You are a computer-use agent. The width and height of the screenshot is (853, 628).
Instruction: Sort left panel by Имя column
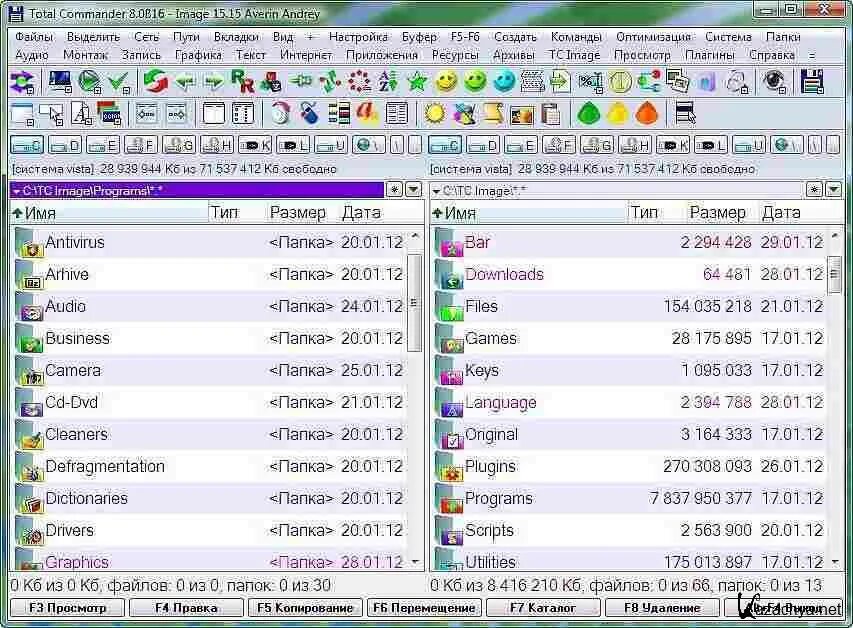pyautogui.click(x=109, y=212)
